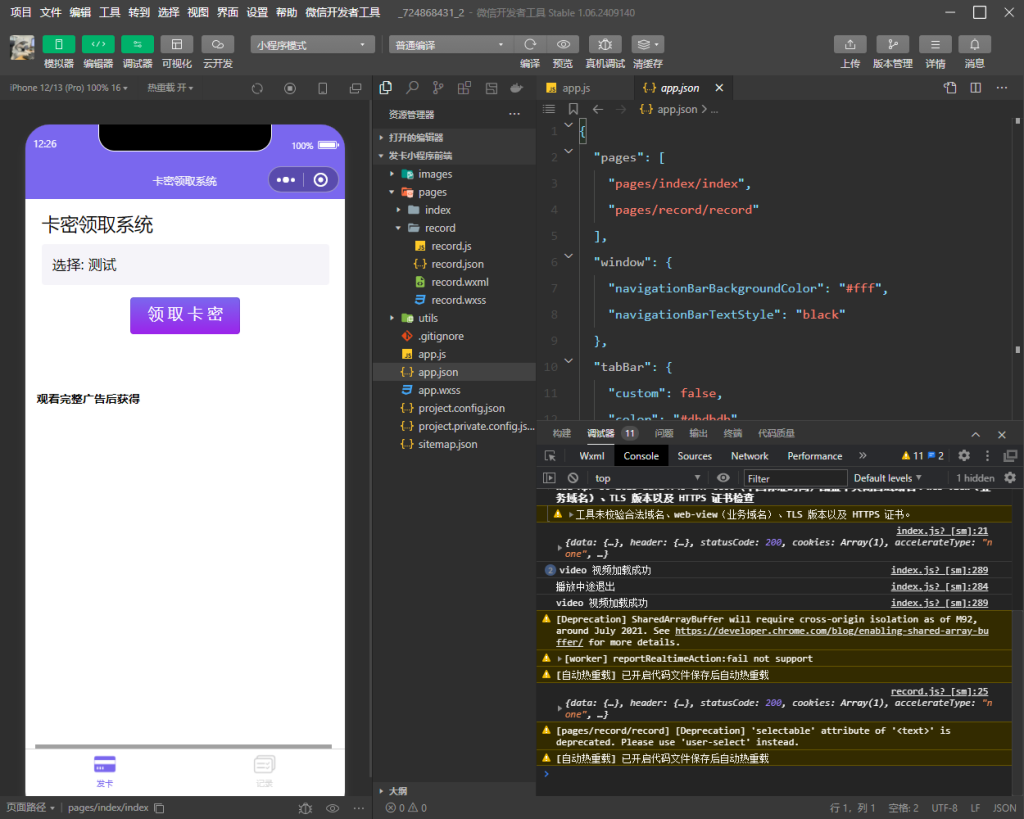Open the index.js? [sm]:21 source link

pos(942,531)
